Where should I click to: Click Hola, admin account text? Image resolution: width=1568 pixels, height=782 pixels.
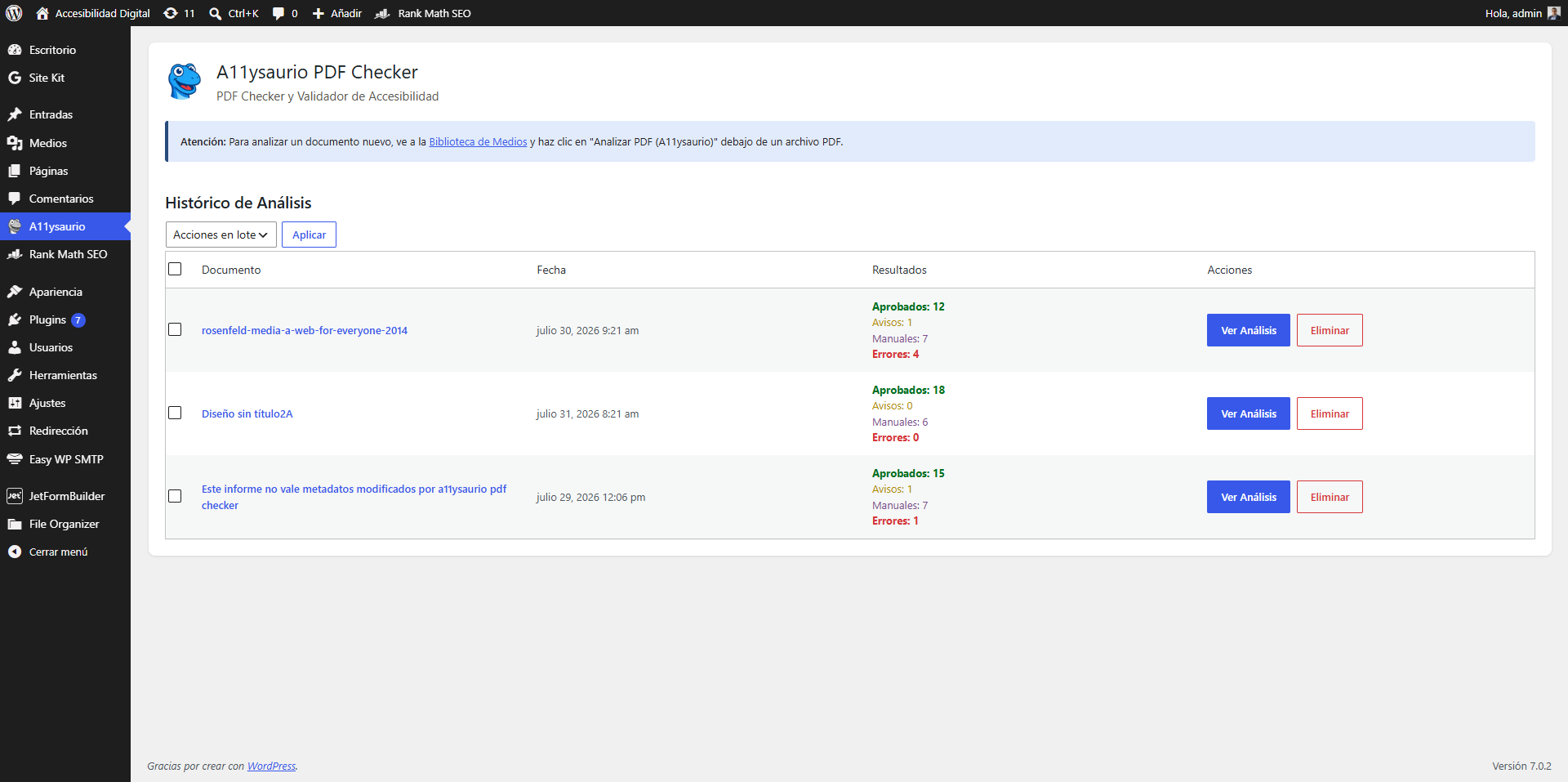1513,13
